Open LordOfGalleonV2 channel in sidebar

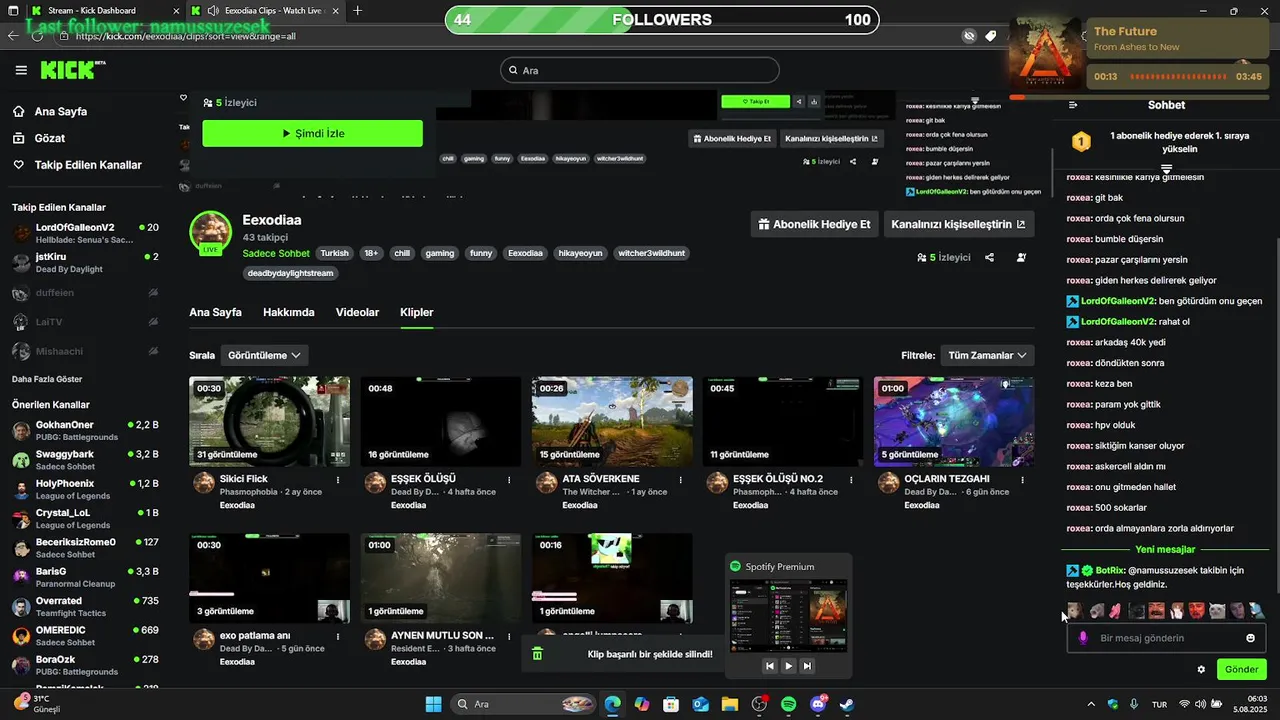point(85,233)
